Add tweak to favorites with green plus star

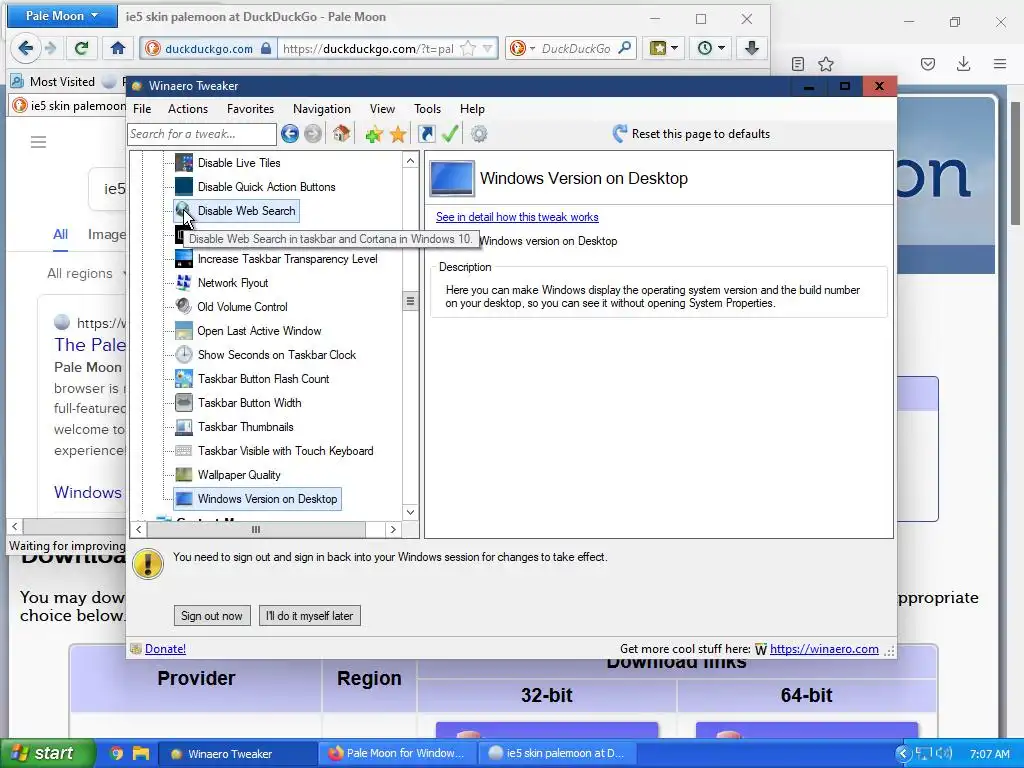click(x=374, y=135)
